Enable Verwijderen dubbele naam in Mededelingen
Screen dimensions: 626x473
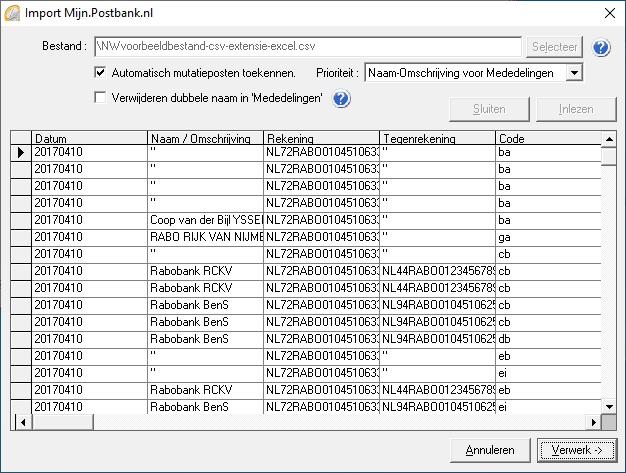point(100,97)
